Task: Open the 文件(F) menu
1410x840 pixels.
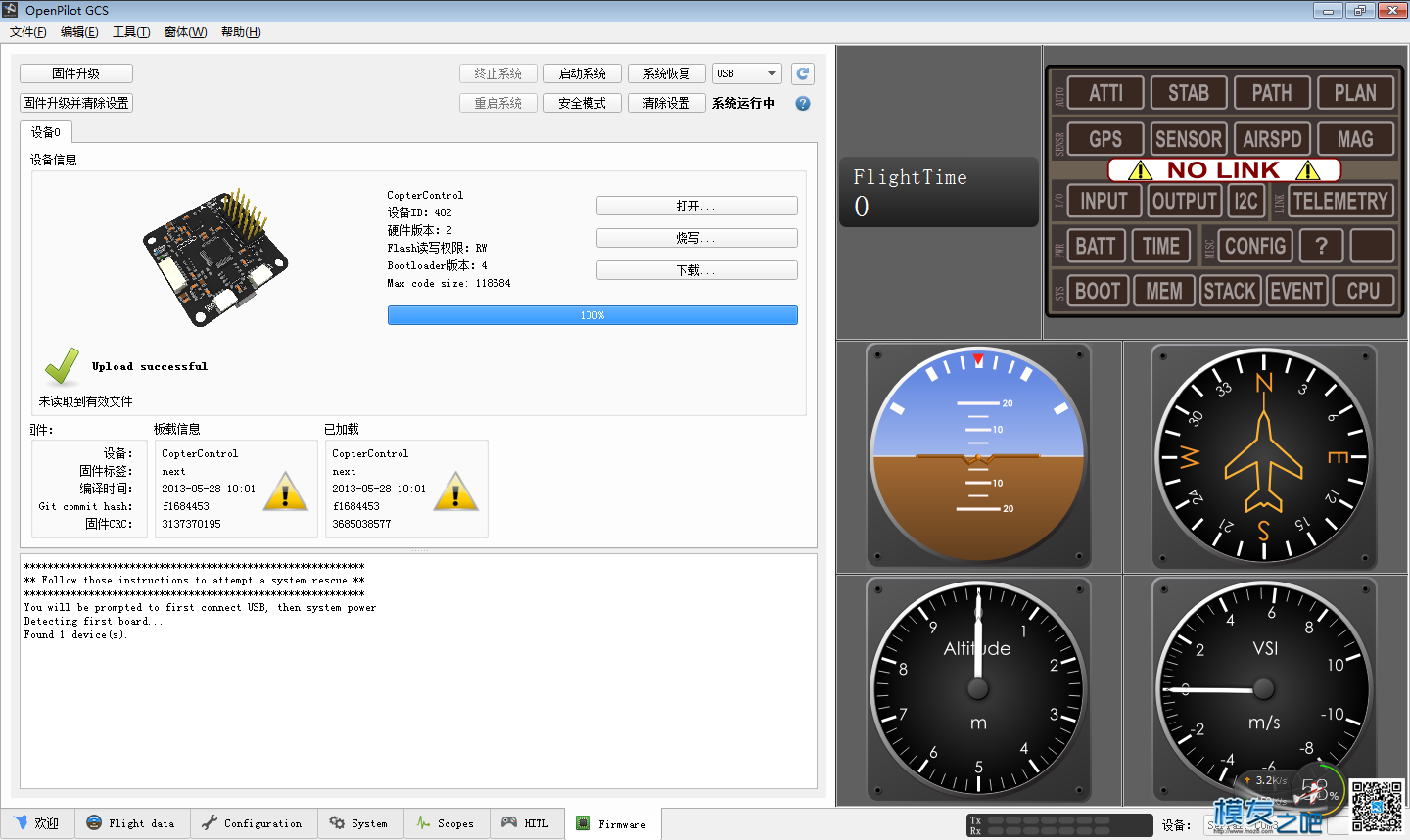Action: point(28,32)
